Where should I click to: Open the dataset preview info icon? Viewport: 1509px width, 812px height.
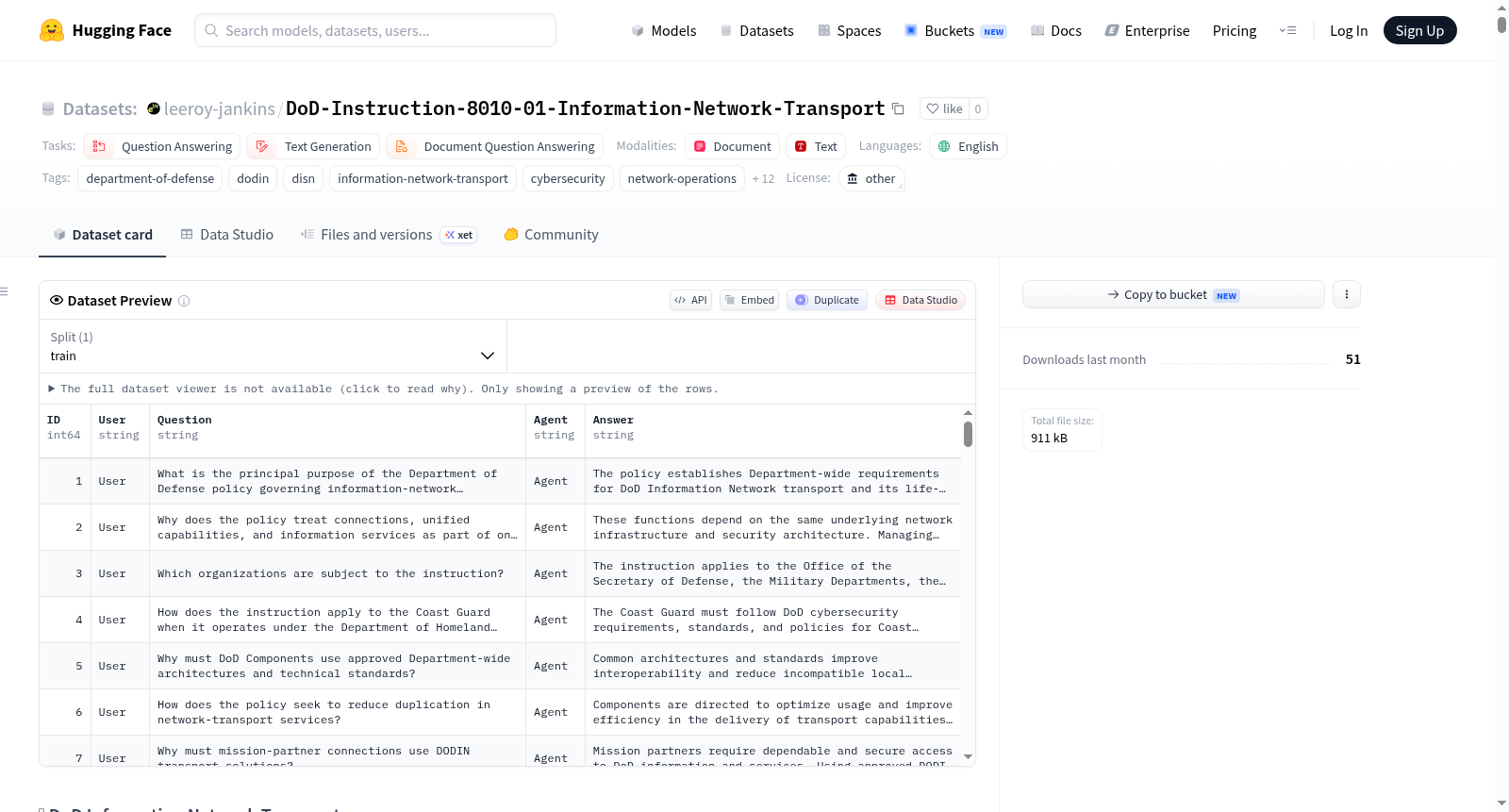point(184,301)
